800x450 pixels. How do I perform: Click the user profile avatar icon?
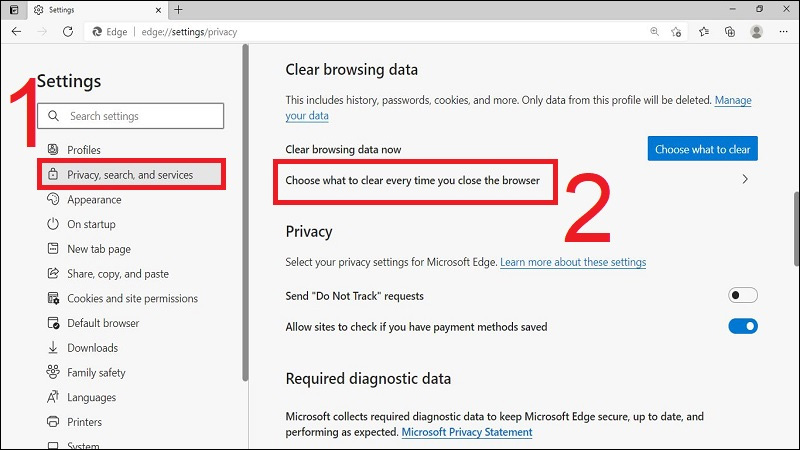tap(757, 31)
